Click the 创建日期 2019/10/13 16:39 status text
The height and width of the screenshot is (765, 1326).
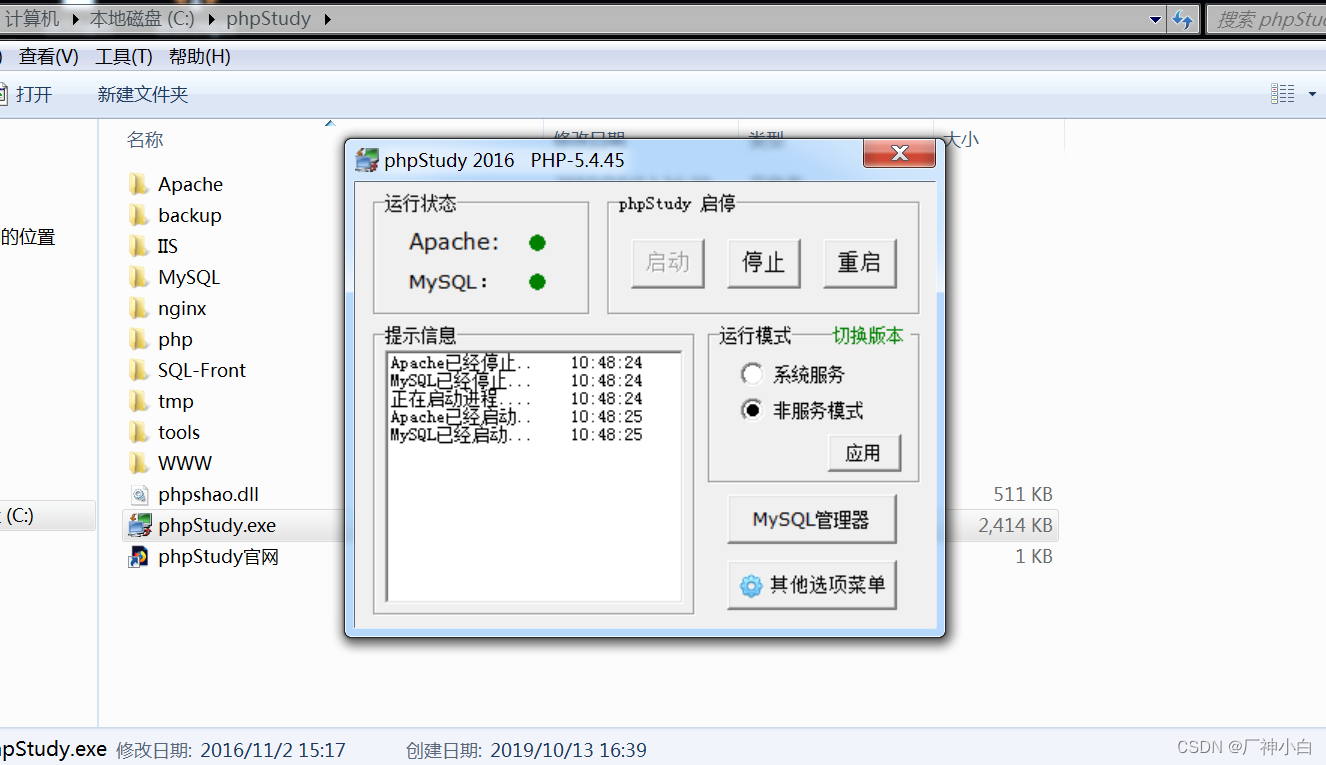click(526, 750)
